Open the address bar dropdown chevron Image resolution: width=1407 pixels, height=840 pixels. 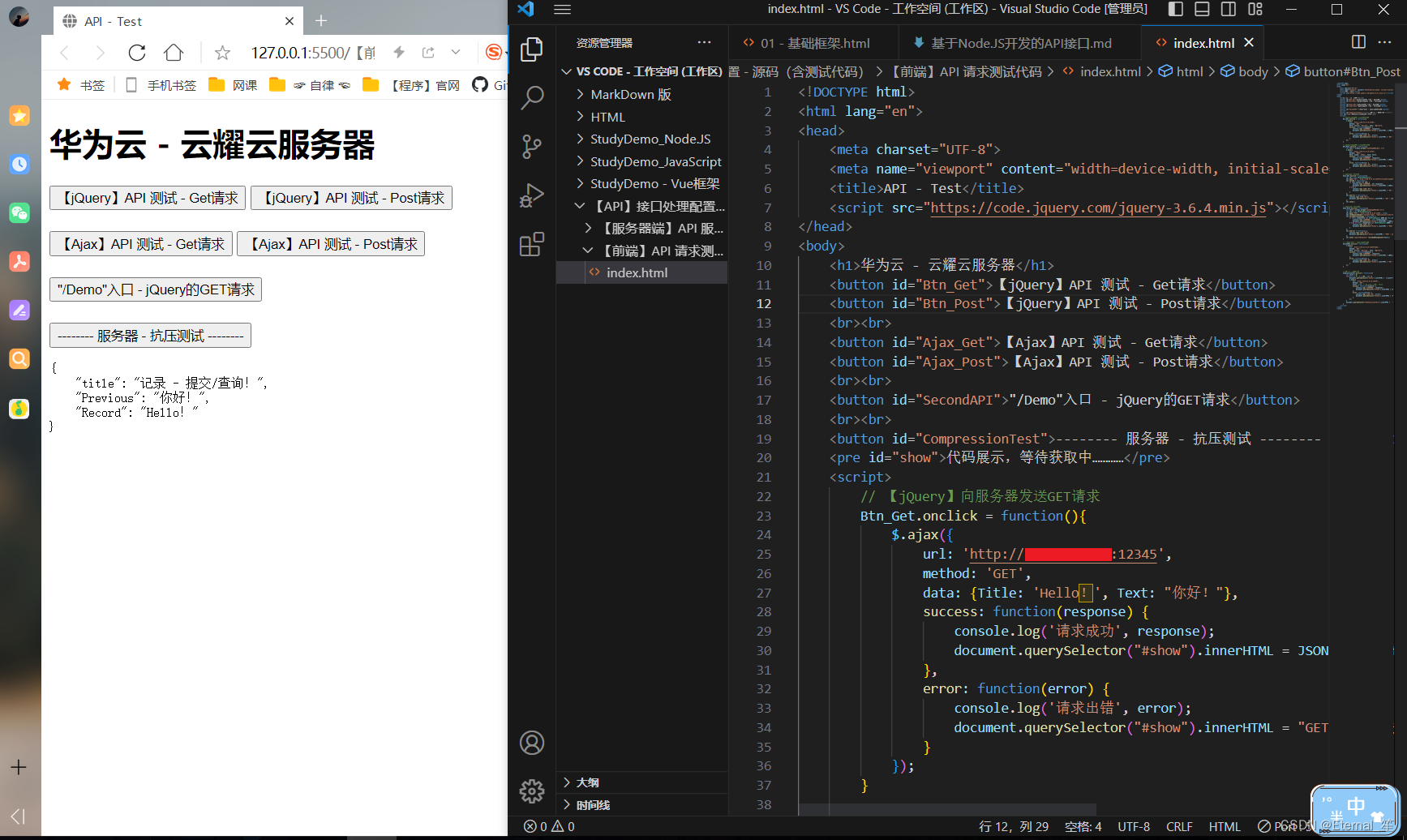click(x=456, y=53)
